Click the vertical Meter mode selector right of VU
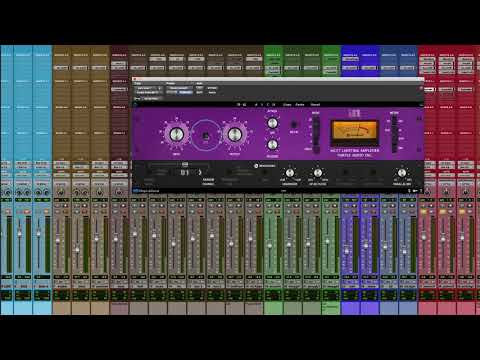Image resolution: width=480 pixels, height=360 pixels. click(394, 133)
